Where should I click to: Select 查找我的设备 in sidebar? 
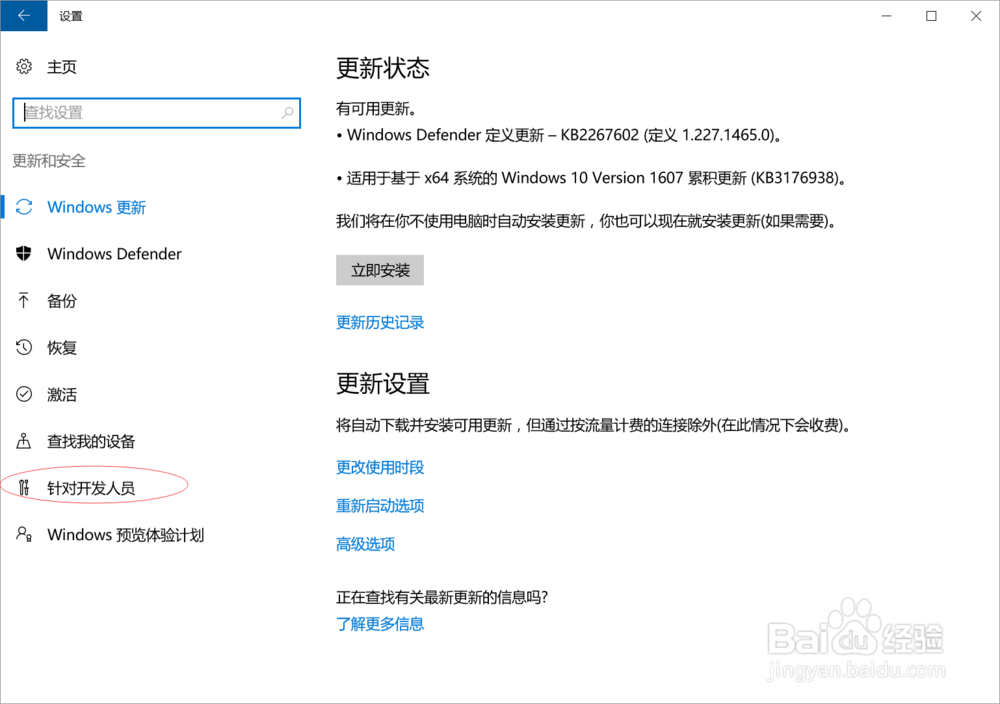point(91,441)
